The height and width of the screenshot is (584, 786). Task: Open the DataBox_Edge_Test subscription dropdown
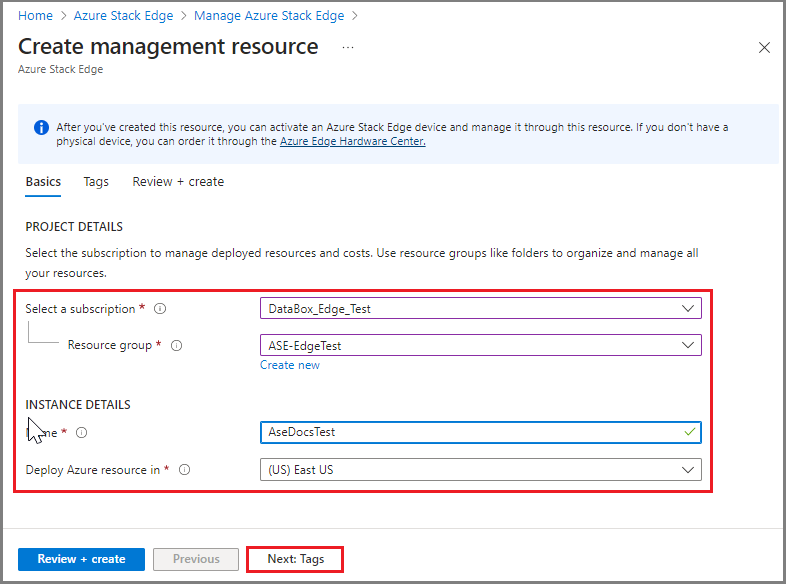[x=481, y=308]
